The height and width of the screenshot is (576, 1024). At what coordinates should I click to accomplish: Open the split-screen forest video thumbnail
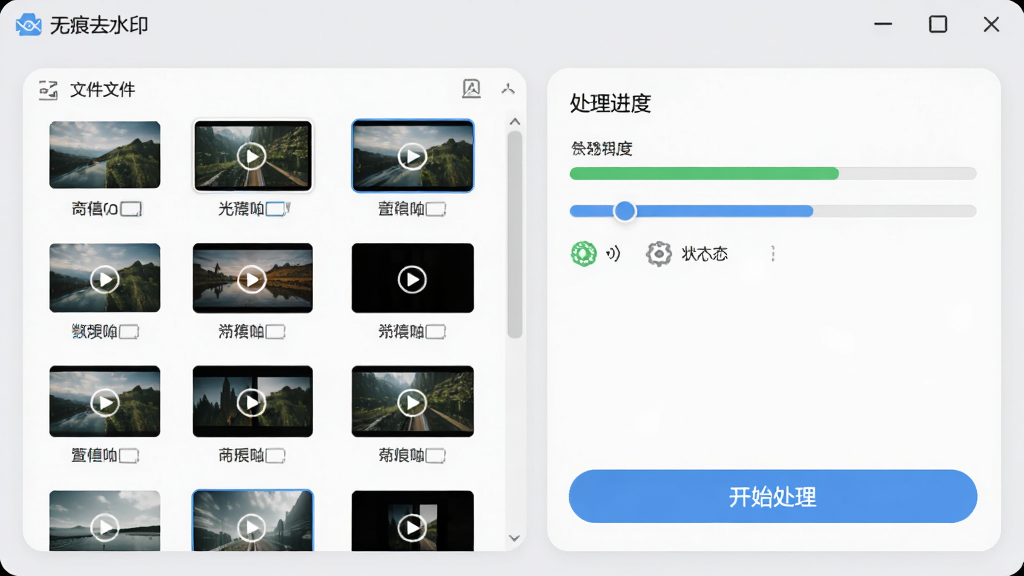(252, 402)
